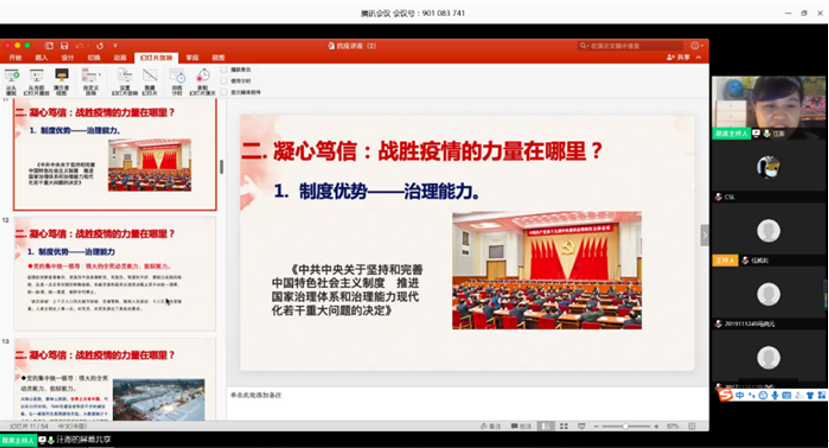The height and width of the screenshot is (448, 829).
Task: Toggle Notes (备注) in status bar
Action: [490, 426]
